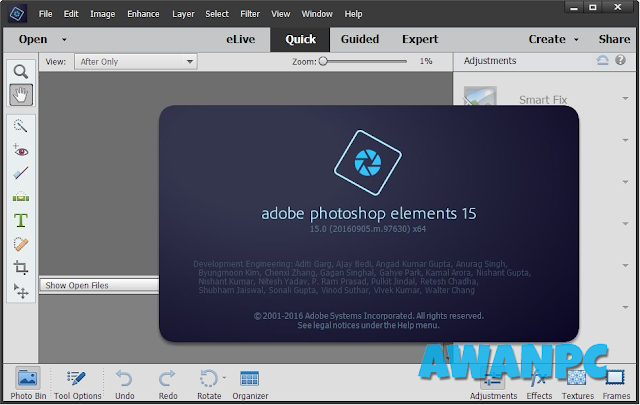The height and width of the screenshot is (405, 640).
Task: Open the File menu
Action: [x=45, y=14]
